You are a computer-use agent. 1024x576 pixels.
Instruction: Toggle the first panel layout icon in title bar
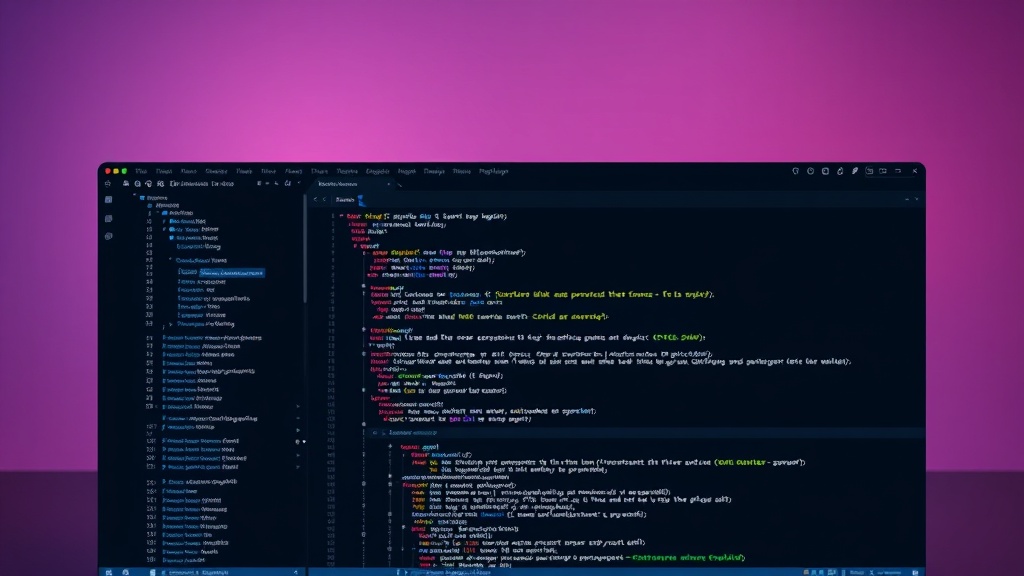pos(869,171)
